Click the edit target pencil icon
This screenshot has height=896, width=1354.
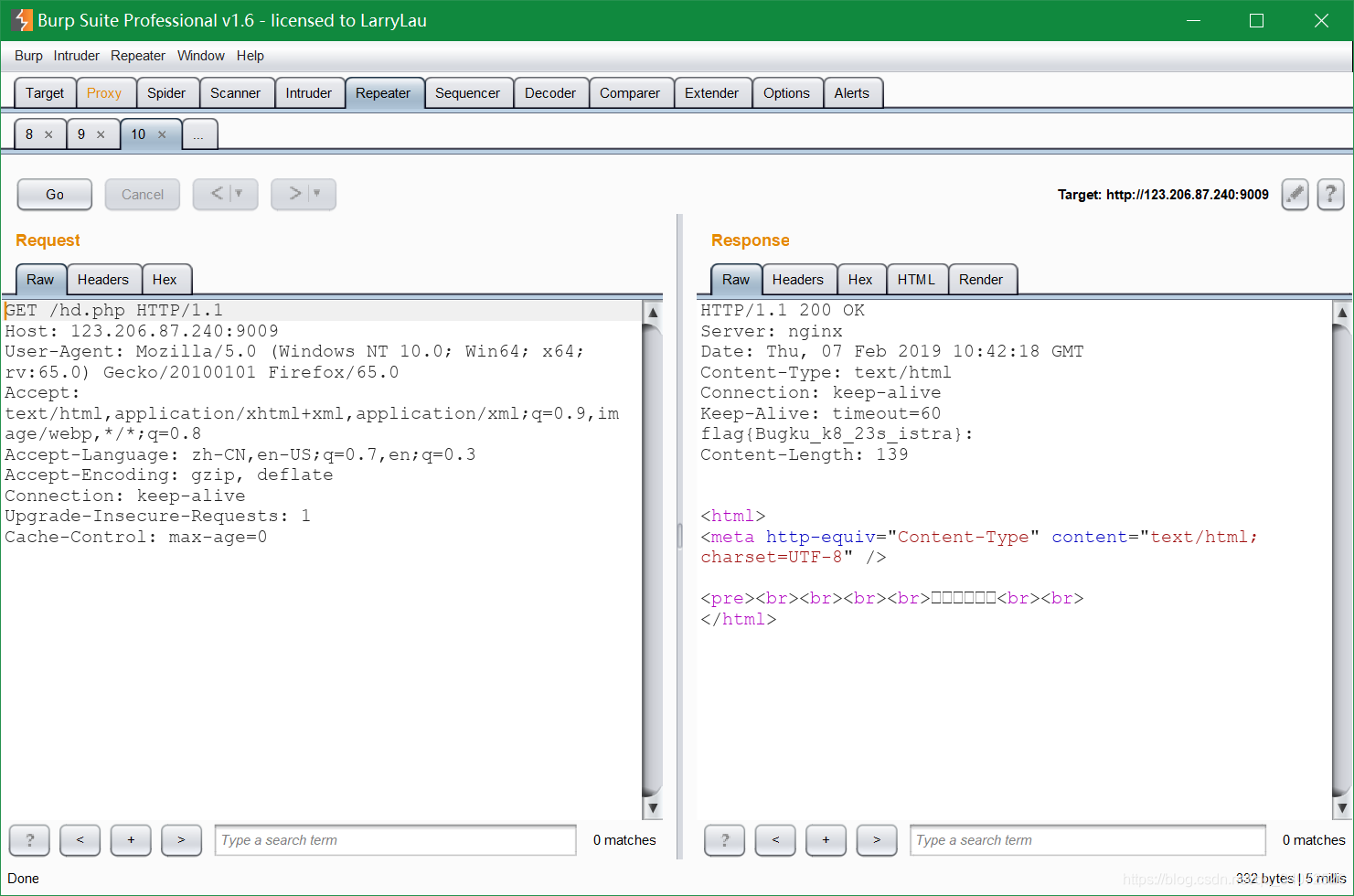1295,194
